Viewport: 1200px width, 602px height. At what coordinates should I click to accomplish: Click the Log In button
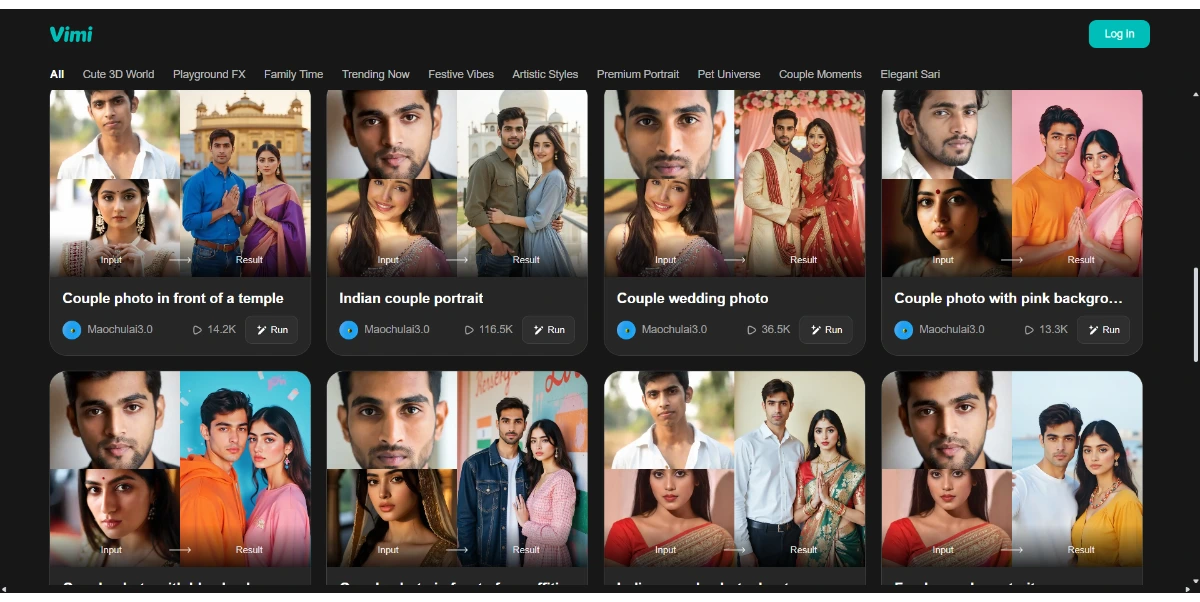coord(1119,34)
